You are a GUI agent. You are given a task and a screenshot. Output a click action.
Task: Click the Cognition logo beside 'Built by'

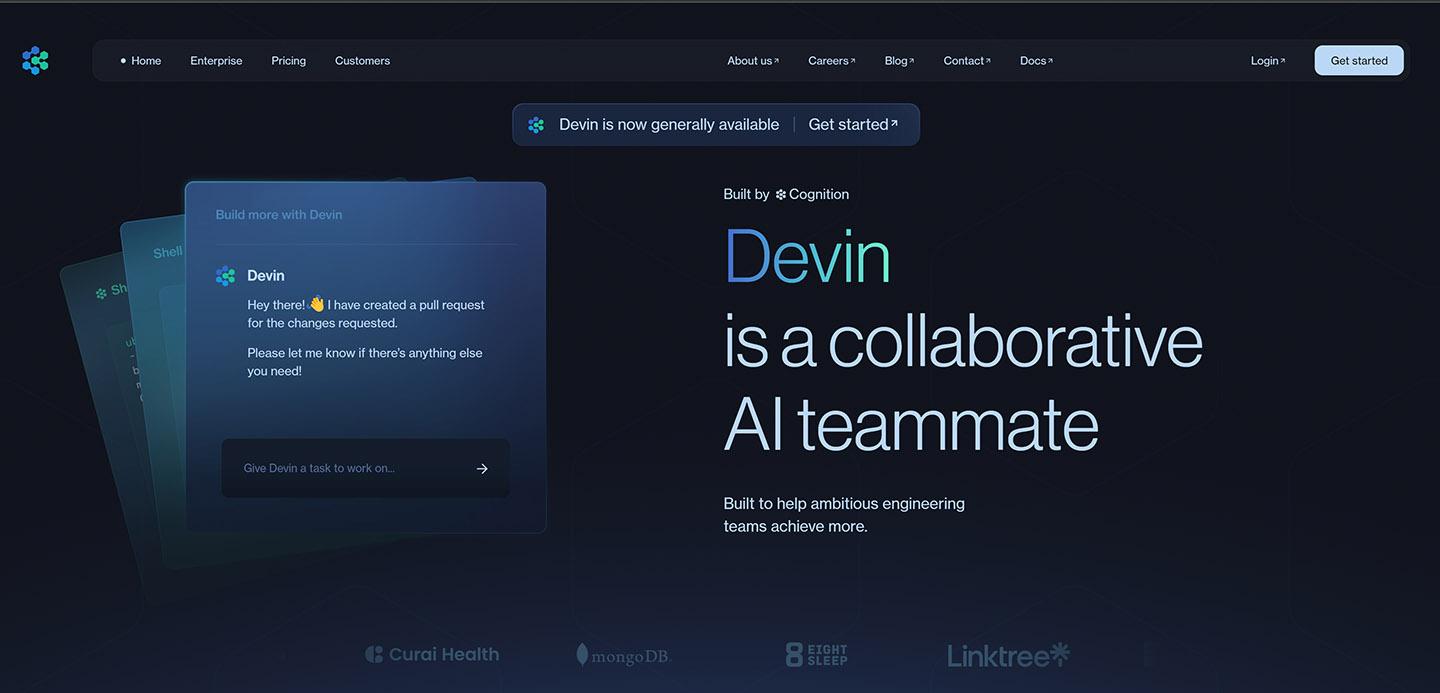click(x=812, y=194)
